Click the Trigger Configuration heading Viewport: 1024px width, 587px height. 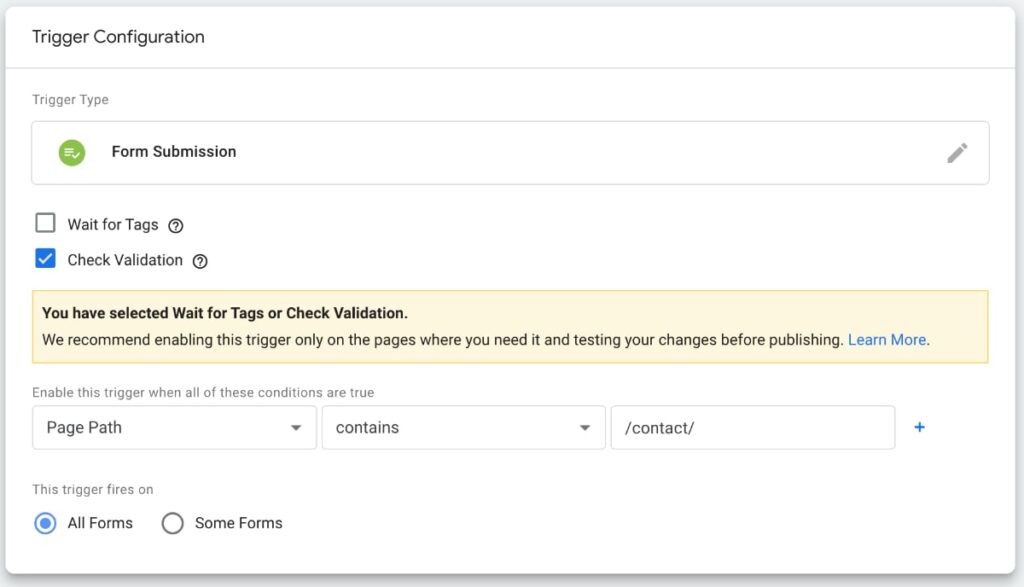click(x=118, y=37)
